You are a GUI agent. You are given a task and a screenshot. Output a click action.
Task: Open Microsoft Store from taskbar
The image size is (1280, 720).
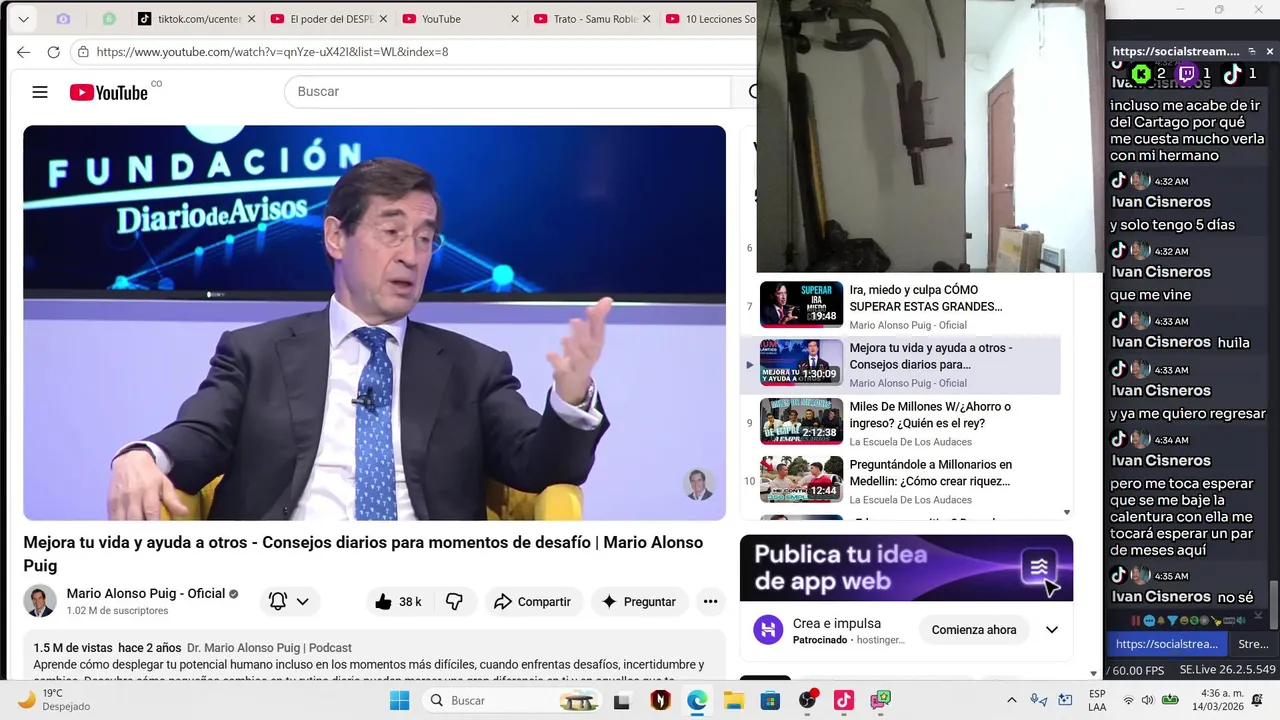tap(770, 700)
